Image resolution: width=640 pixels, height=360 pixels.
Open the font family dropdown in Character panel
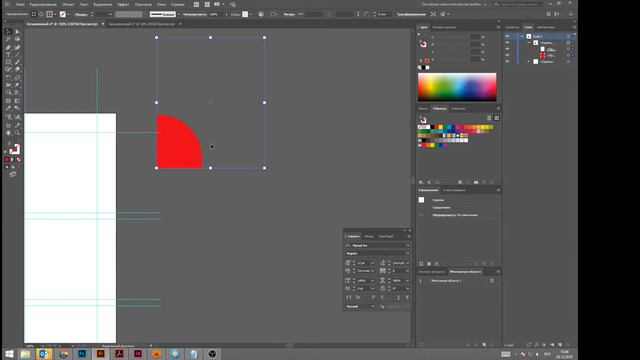coord(407,245)
